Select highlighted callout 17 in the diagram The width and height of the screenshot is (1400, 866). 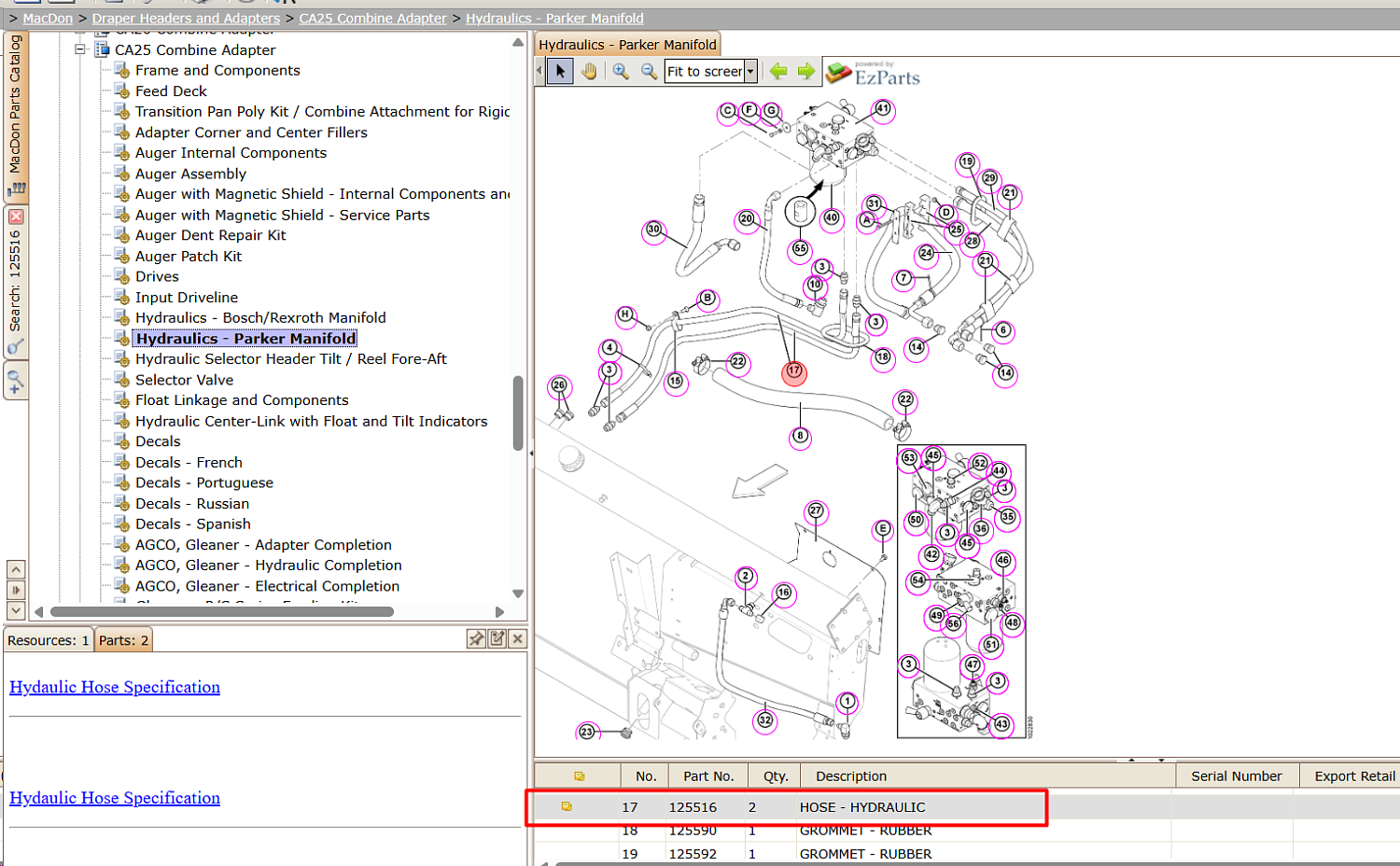(794, 371)
